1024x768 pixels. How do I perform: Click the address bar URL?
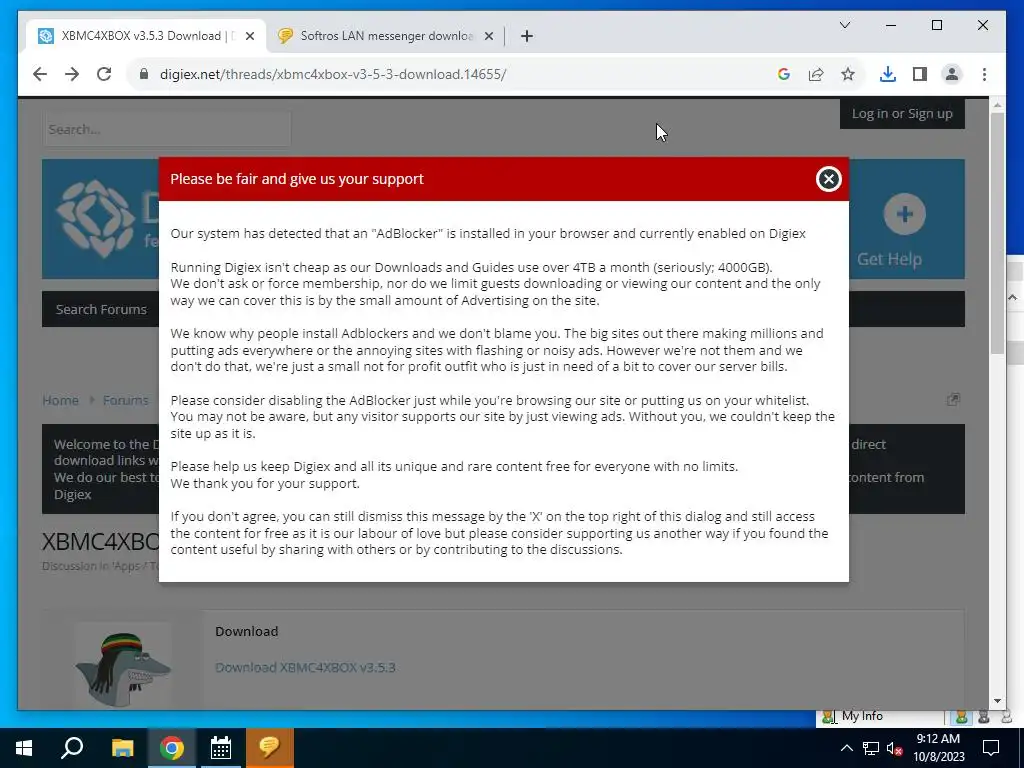point(333,74)
